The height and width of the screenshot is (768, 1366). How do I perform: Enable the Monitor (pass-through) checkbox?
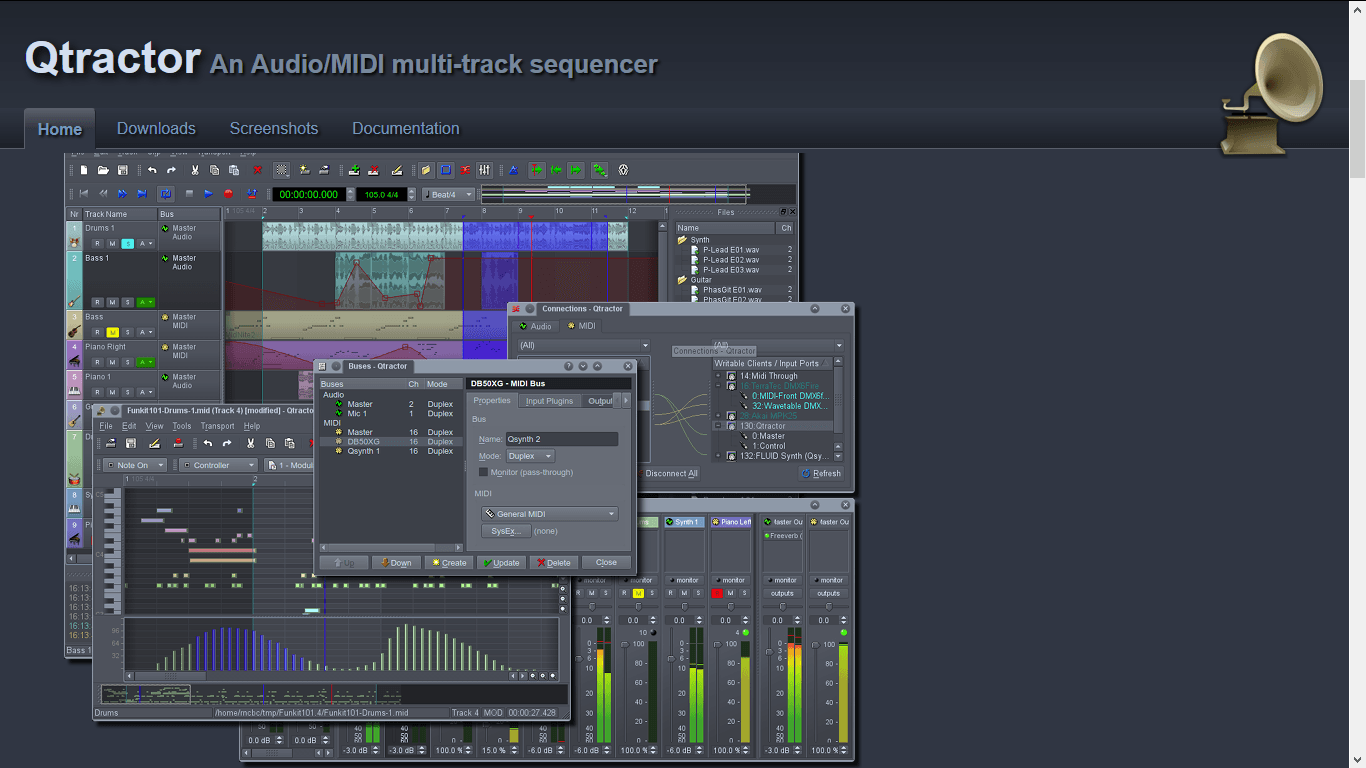[x=483, y=472]
